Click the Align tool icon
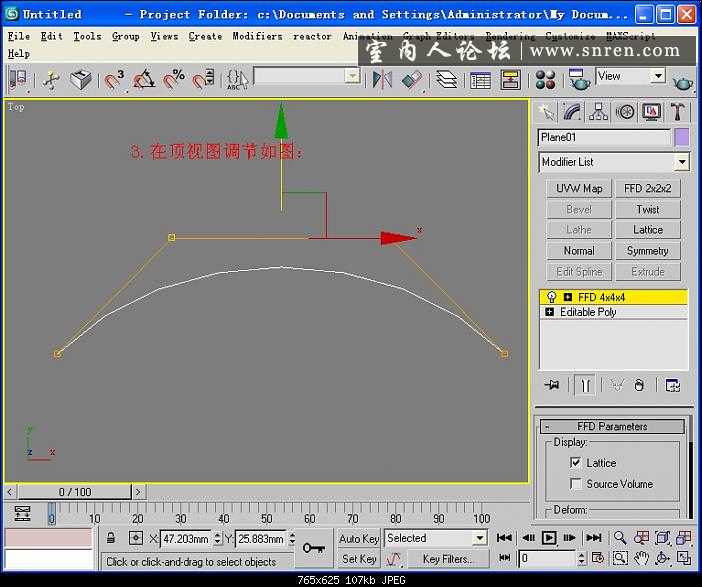 pos(412,80)
